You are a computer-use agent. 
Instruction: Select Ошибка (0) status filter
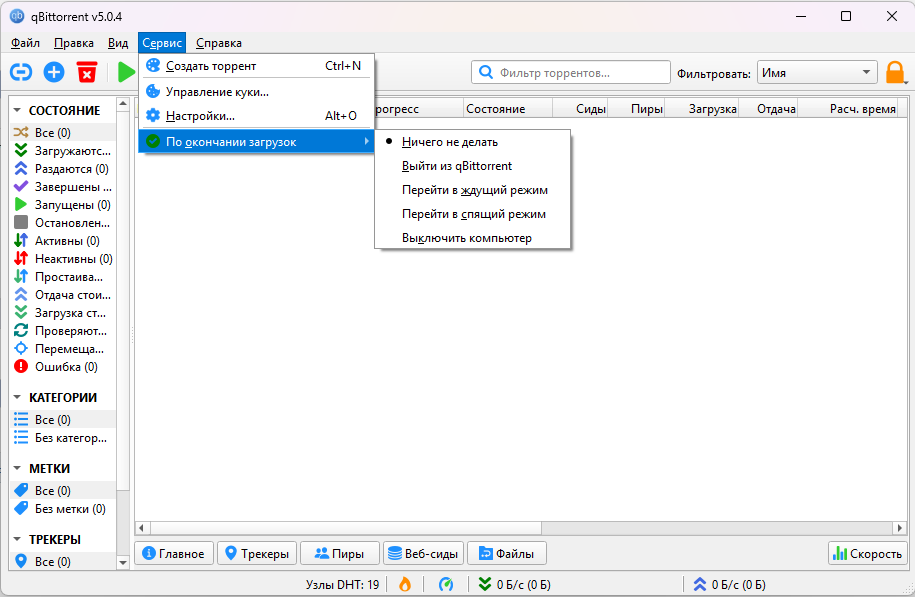point(62,366)
